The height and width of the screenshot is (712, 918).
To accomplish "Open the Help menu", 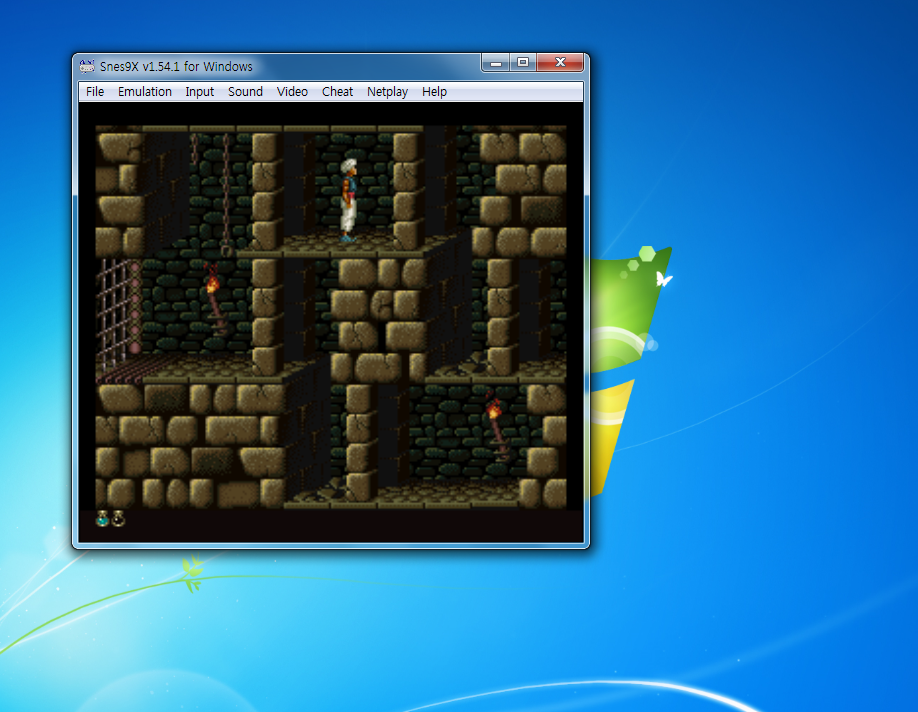I will tap(434, 91).
